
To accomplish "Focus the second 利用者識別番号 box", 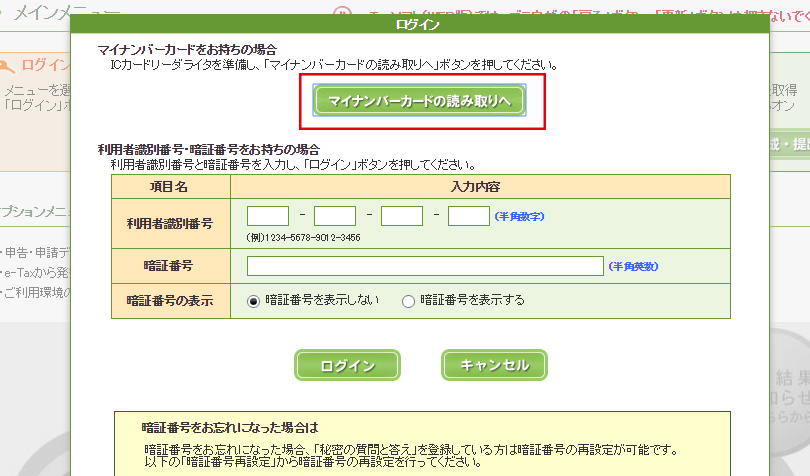I will pos(335,216).
